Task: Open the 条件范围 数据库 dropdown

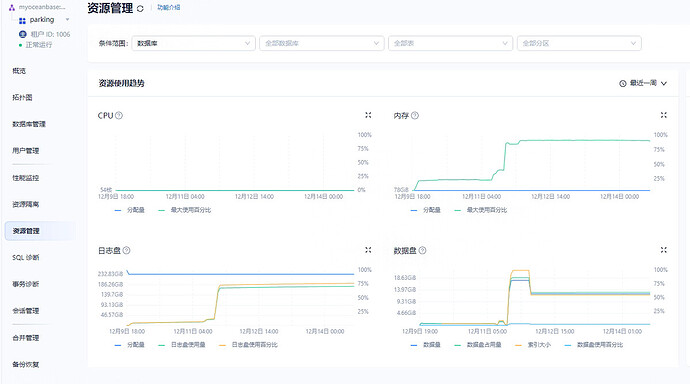Action: pos(194,43)
